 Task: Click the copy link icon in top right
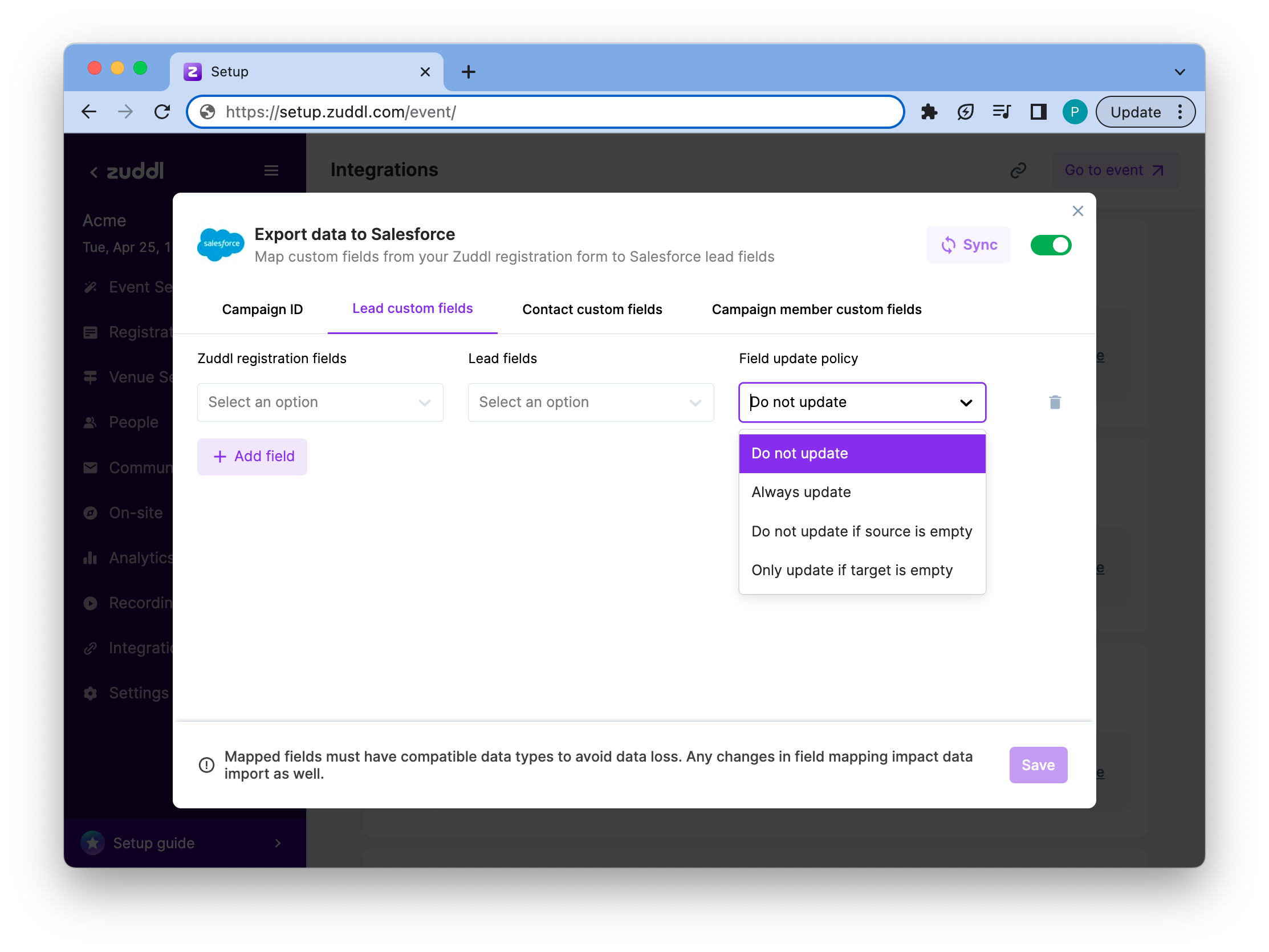(1019, 170)
